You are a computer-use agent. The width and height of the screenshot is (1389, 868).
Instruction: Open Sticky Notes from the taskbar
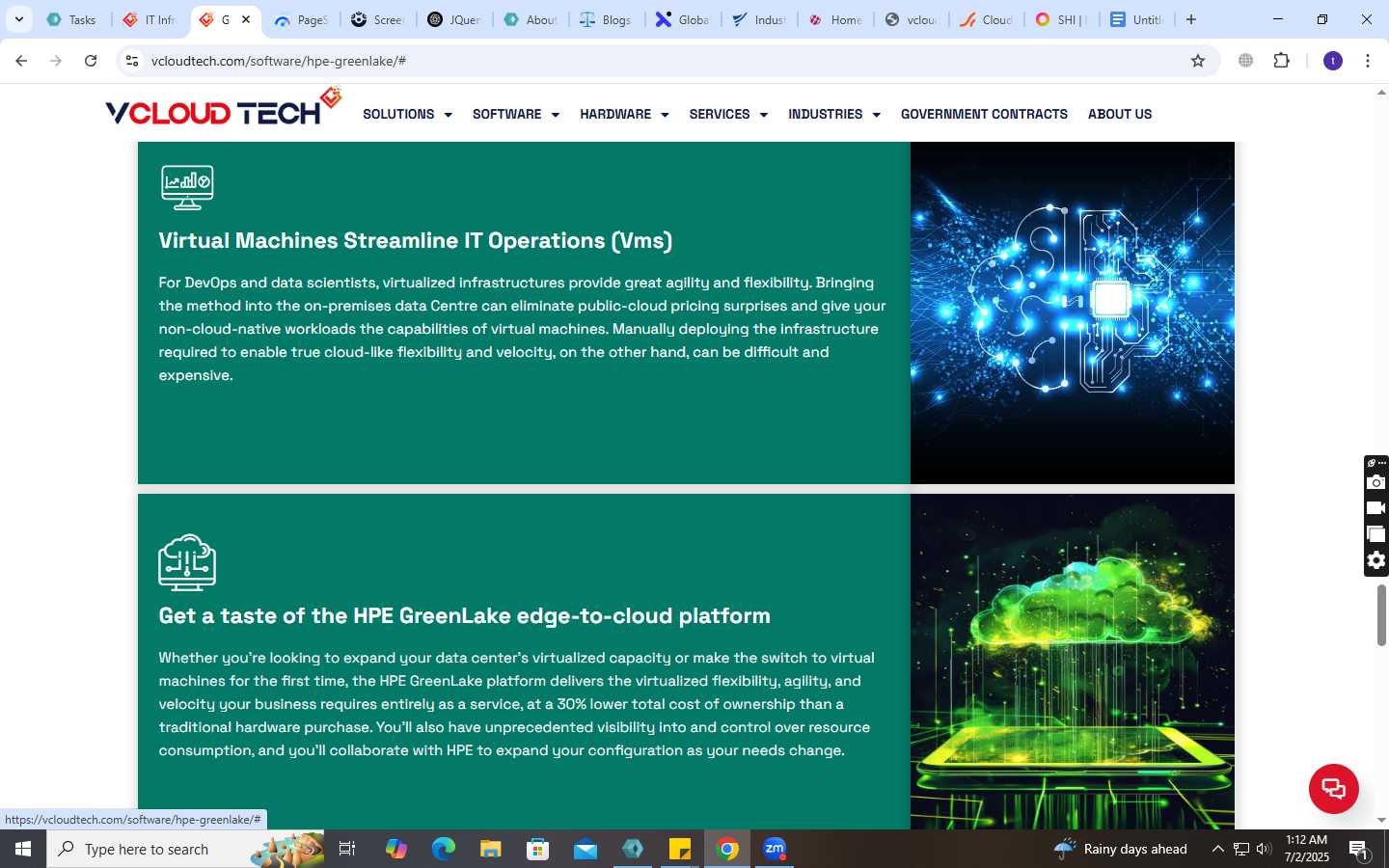pos(680,849)
